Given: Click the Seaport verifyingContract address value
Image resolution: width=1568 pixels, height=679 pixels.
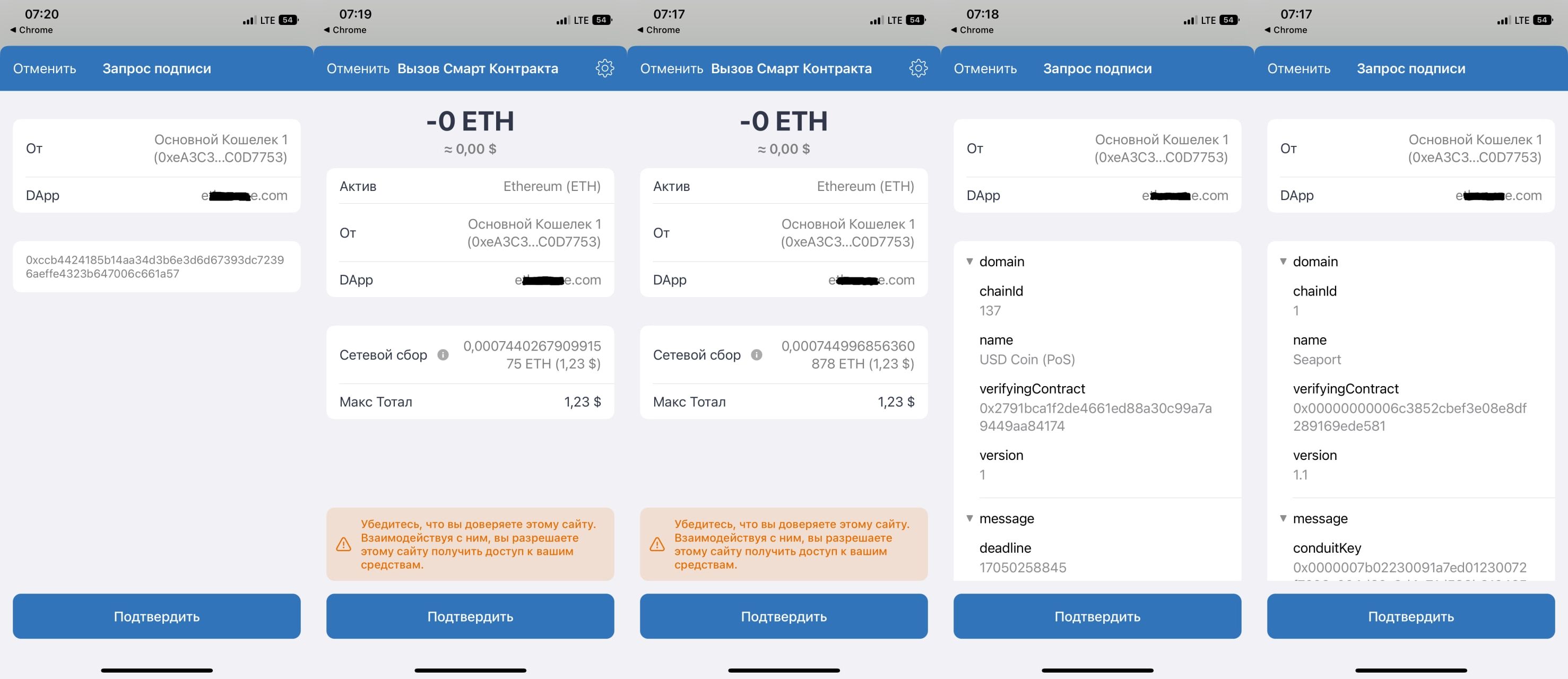Looking at the screenshot, I should [1409, 417].
